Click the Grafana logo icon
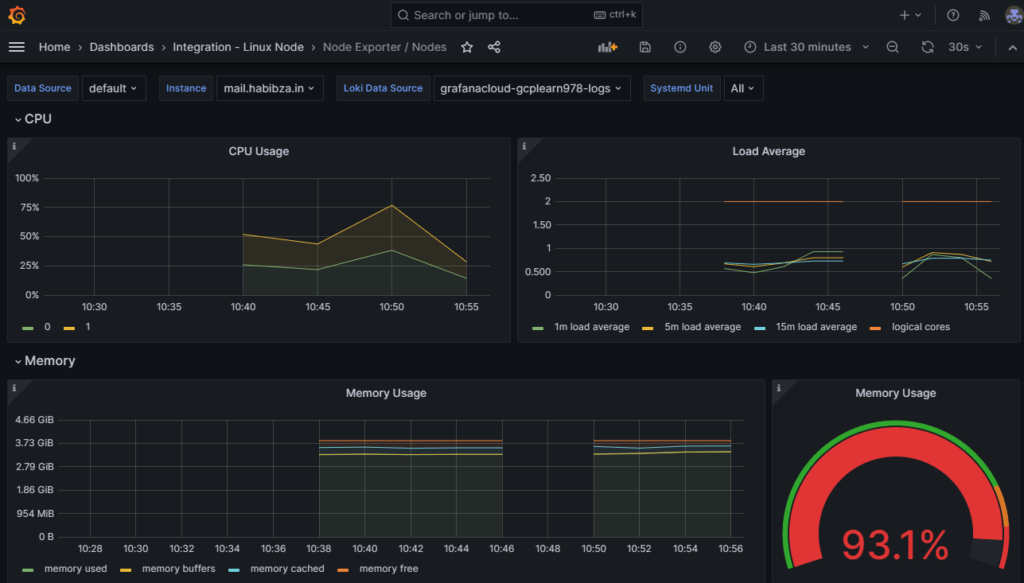This screenshot has width=1024, height=583. click(17, 15)
